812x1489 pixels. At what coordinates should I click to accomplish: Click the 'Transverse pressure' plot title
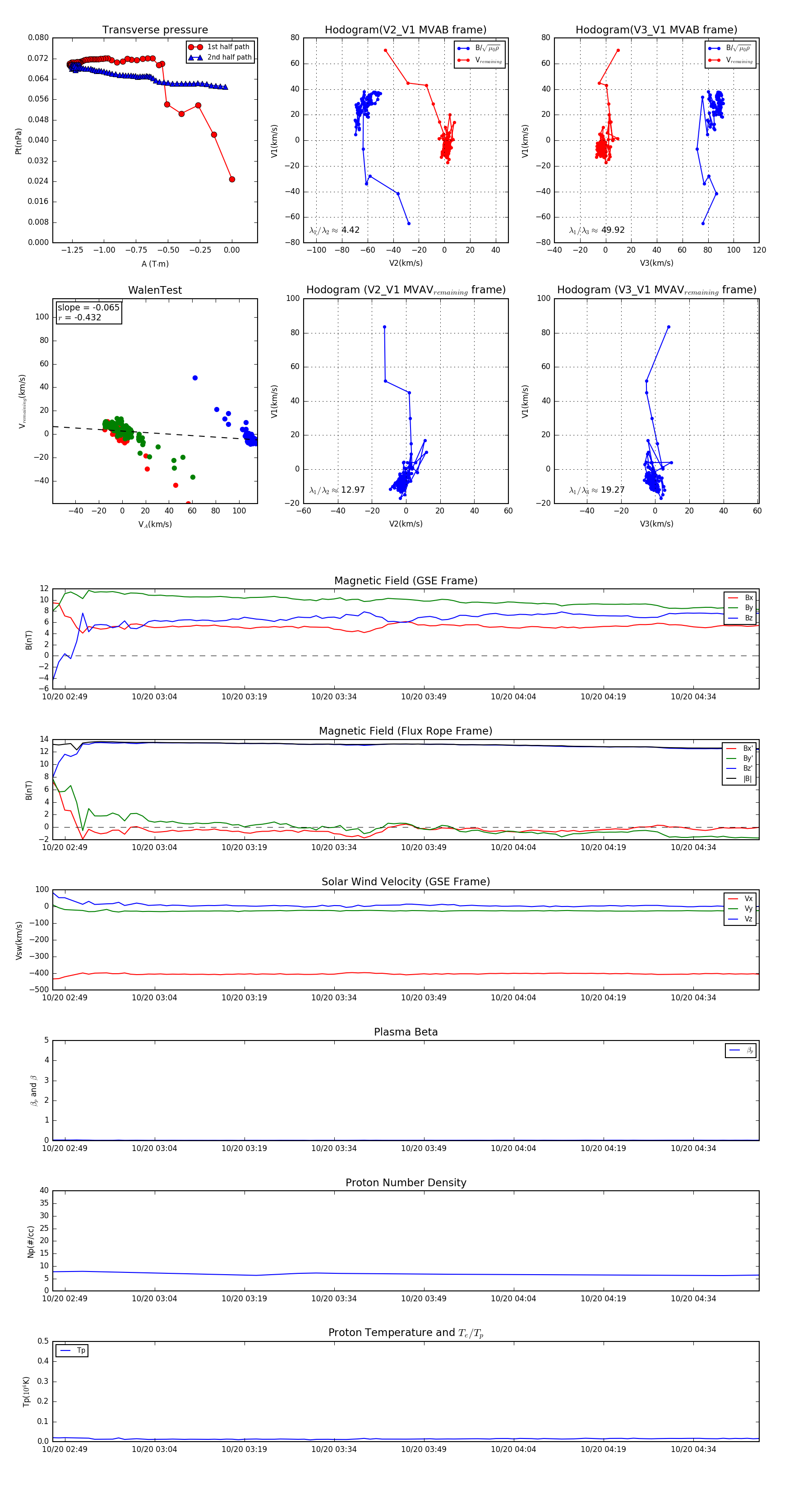(x=155, y=30)
